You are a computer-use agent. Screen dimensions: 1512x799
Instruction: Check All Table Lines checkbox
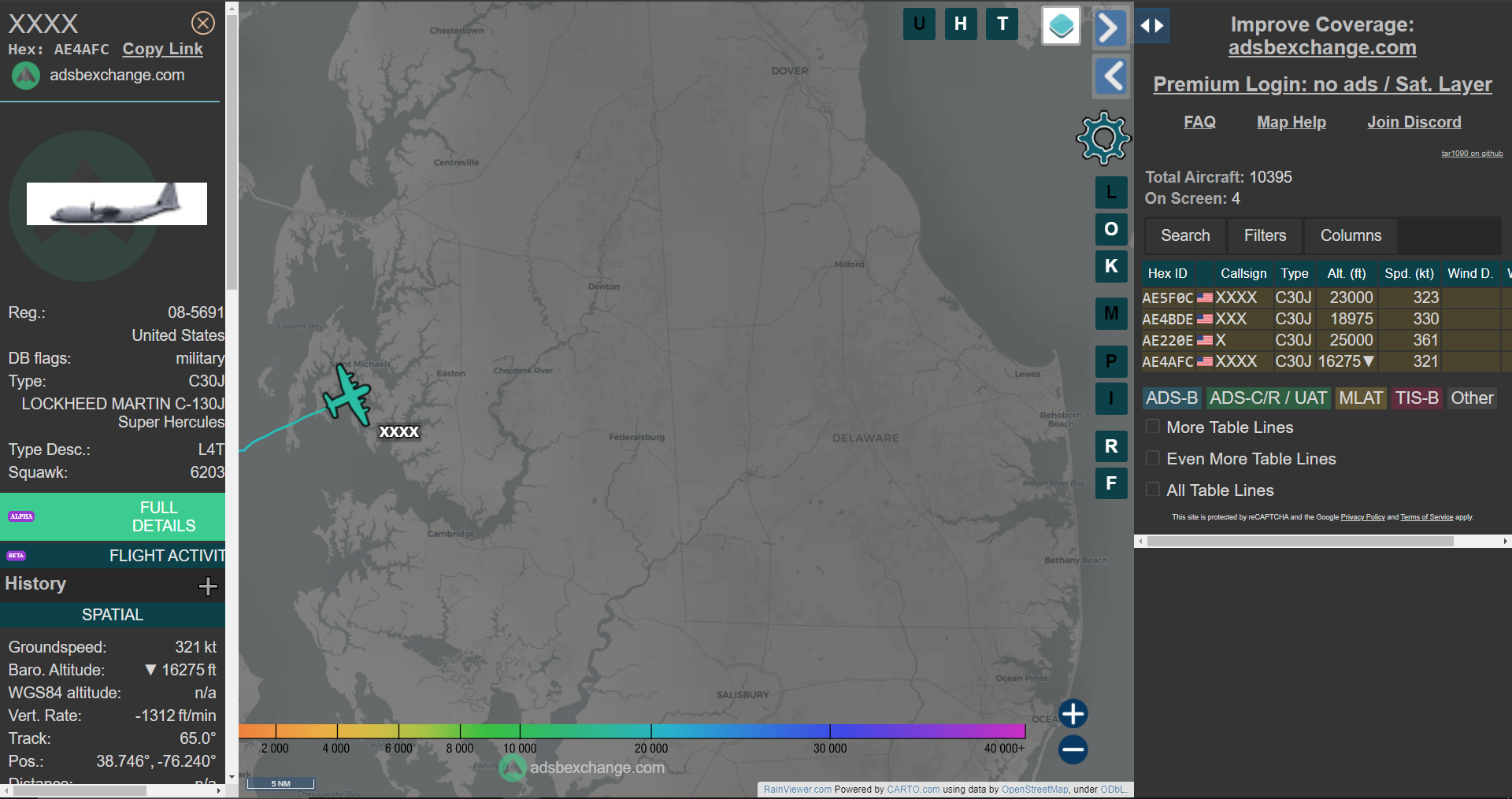(1153, 490)
